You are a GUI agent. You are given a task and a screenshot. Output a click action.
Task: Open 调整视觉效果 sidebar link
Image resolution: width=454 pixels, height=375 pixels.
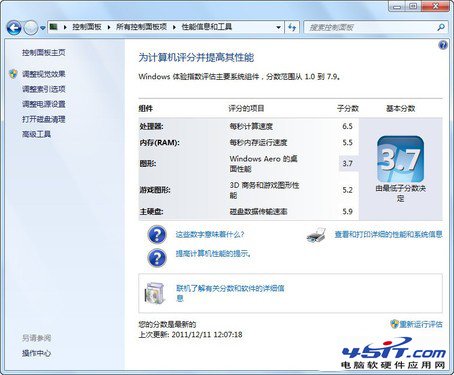click(x=44, y=74)
